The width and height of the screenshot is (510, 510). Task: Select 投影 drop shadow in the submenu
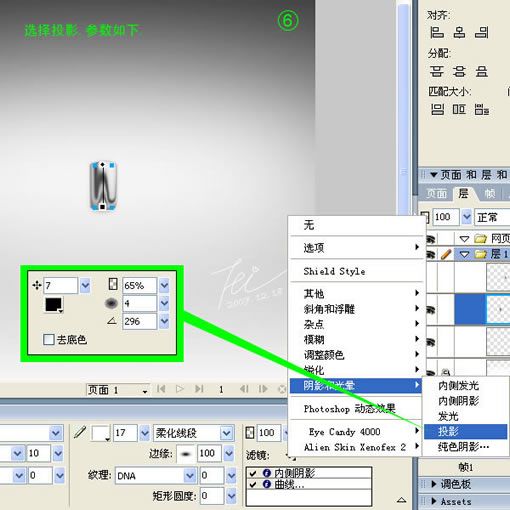pos(466,431)
